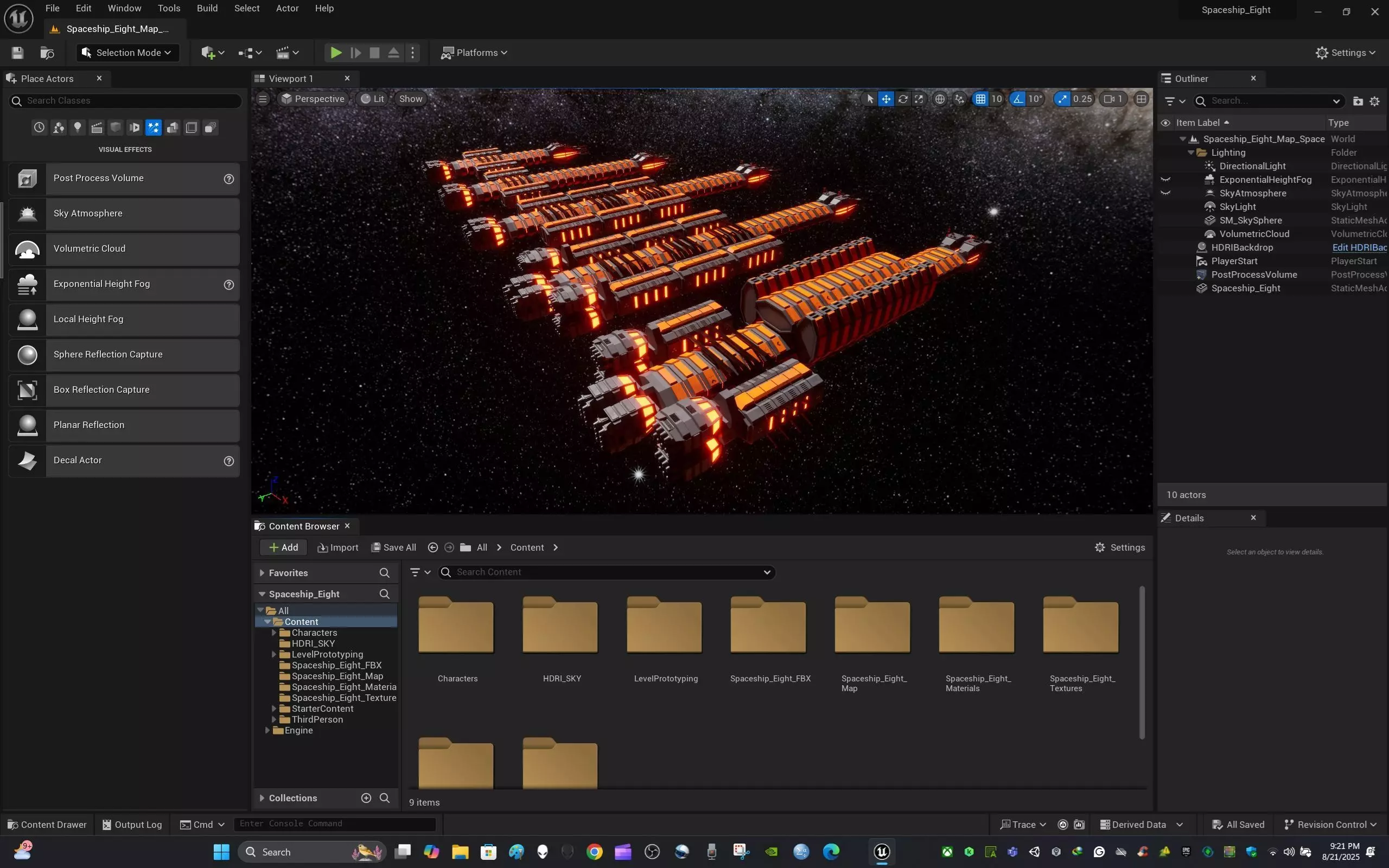Expand the Characters folder in the tree

274,633
